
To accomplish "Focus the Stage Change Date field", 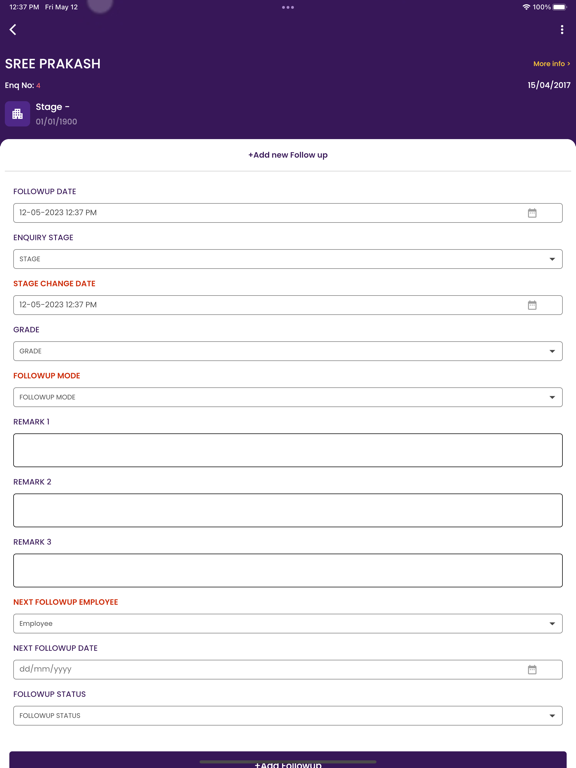I will [x=288, y=305].
